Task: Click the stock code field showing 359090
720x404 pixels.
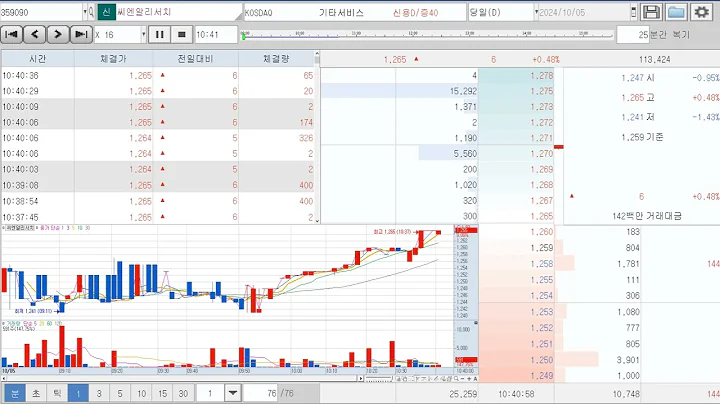Action: click(x=41, y=12)
